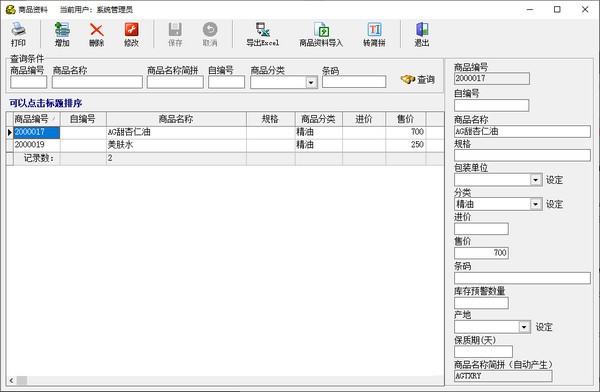Click 设定 next to 分类
600x392 pixels.
click(x=554, y=204)
